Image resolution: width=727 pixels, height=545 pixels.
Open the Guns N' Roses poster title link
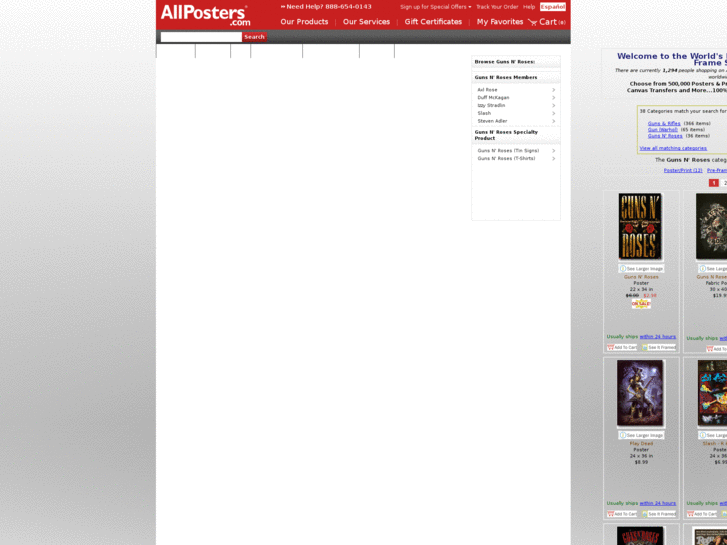tap(641, 277)
